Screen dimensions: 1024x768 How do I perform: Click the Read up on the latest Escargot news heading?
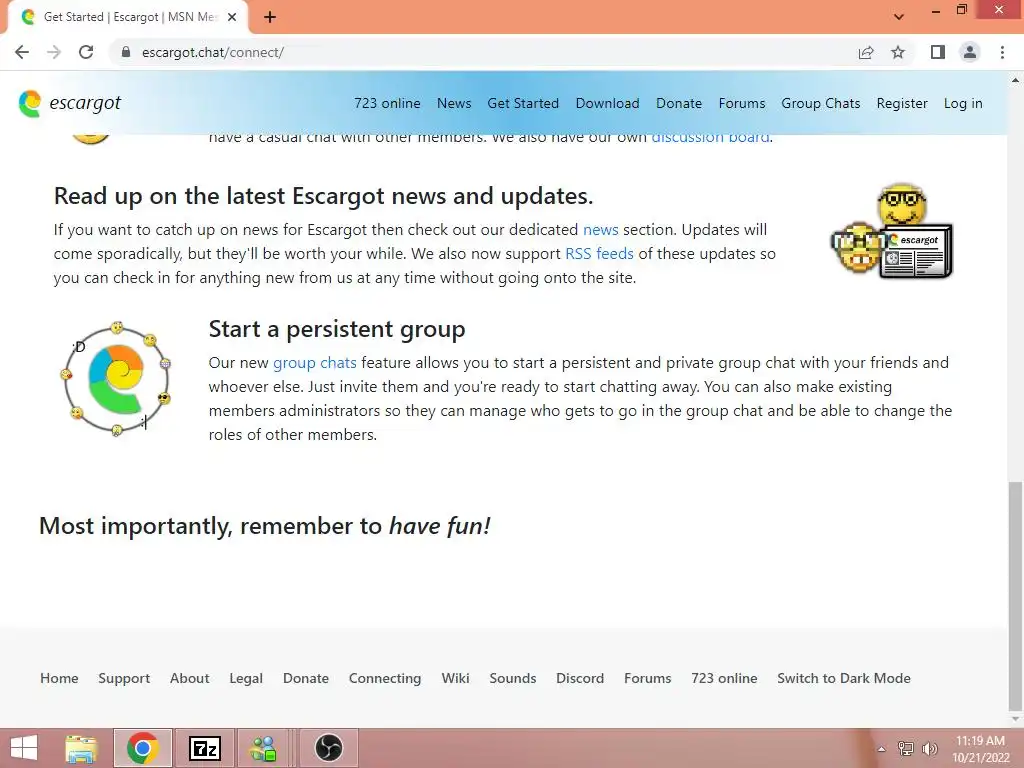pos(323,196)
